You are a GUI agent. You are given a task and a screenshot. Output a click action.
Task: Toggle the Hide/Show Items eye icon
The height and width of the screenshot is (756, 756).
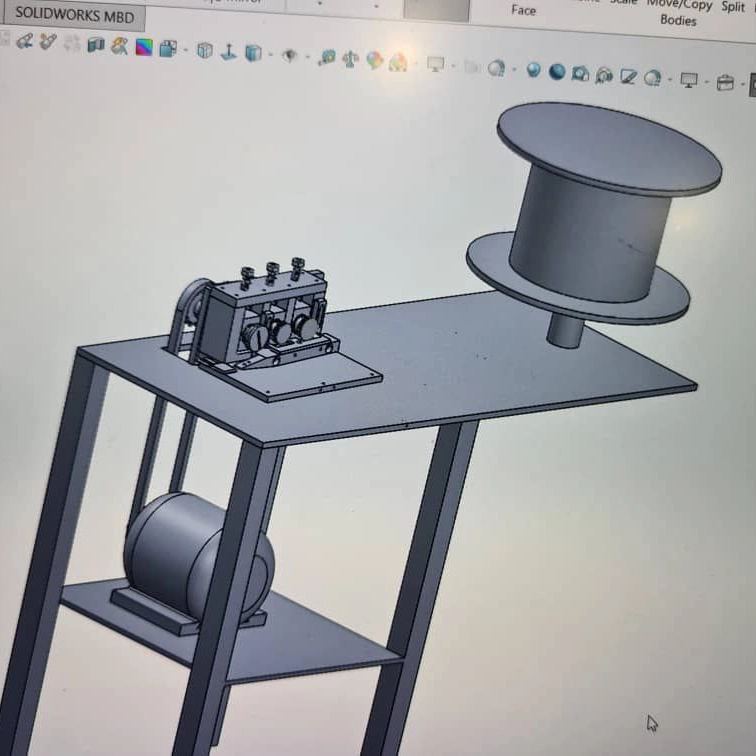289,56
